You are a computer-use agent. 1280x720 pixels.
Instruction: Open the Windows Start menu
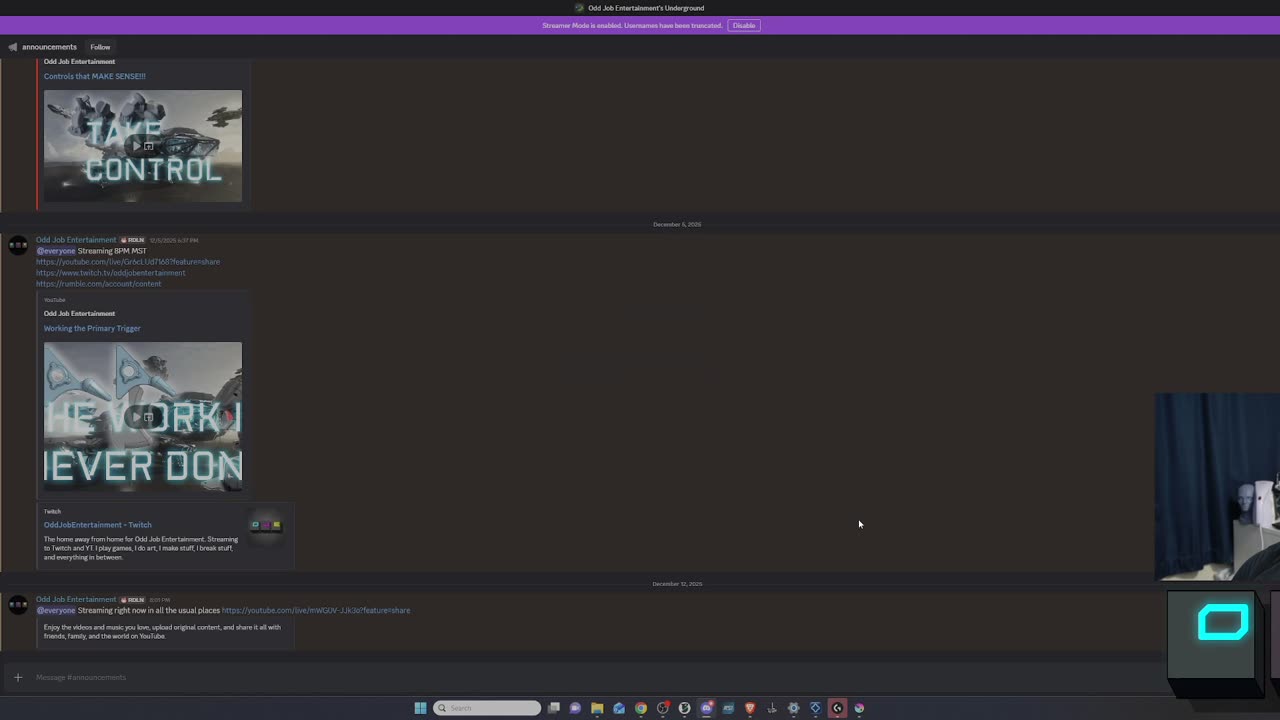(420, 708)
